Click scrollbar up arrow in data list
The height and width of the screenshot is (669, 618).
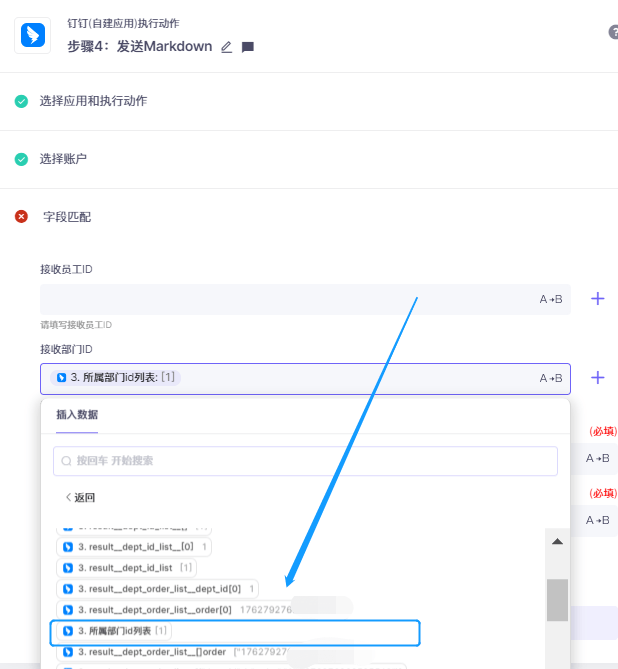(x=557, y=542)
